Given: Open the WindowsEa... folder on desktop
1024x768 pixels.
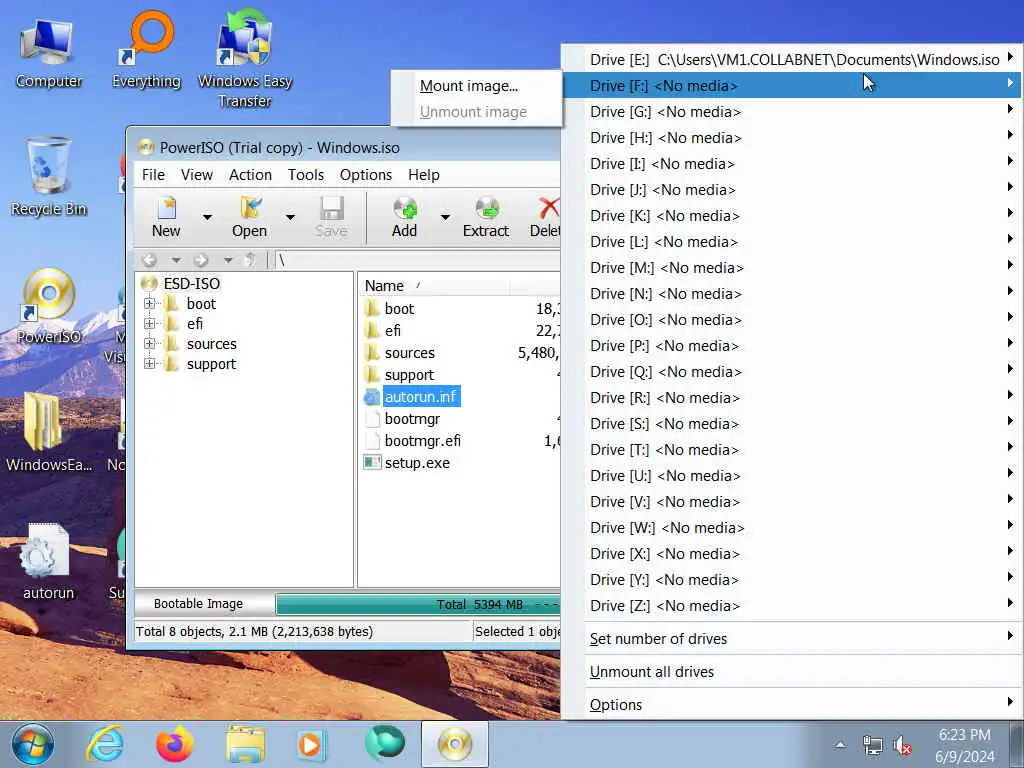Looking at the screenshot, I should click(x=48, y=432).
